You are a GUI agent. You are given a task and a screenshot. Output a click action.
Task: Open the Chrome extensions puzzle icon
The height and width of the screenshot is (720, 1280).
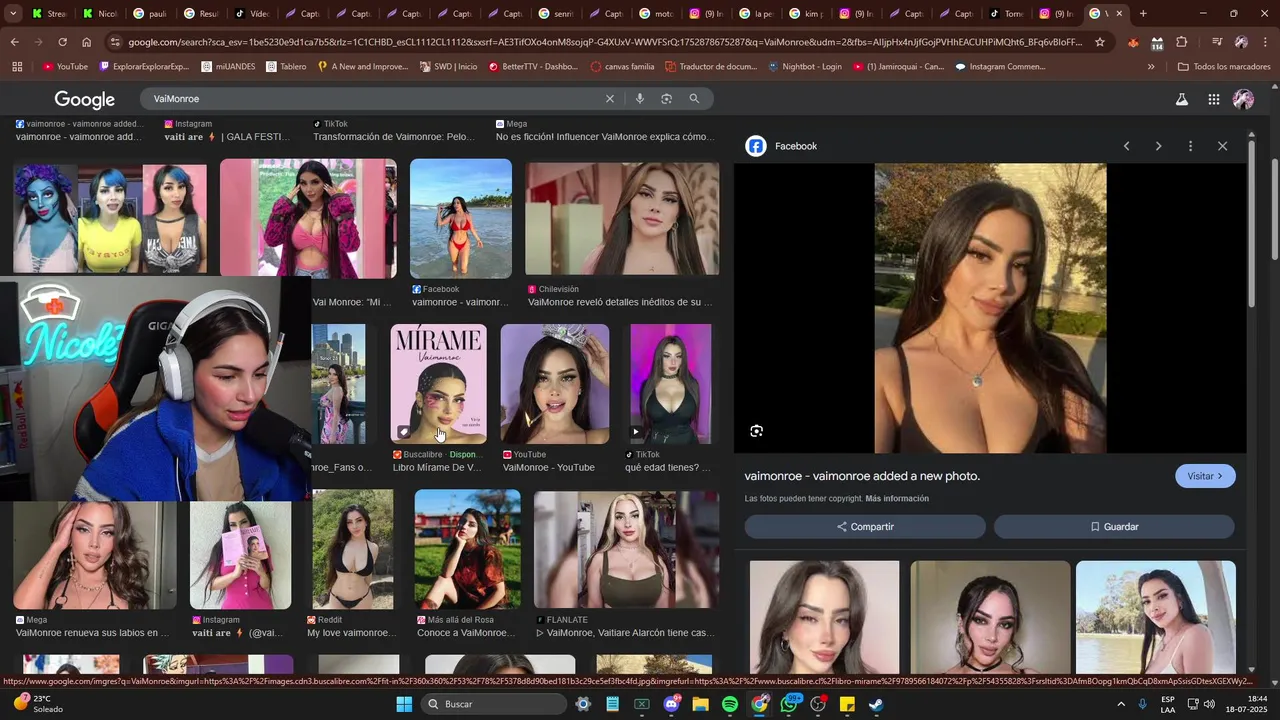[1182, 42]
